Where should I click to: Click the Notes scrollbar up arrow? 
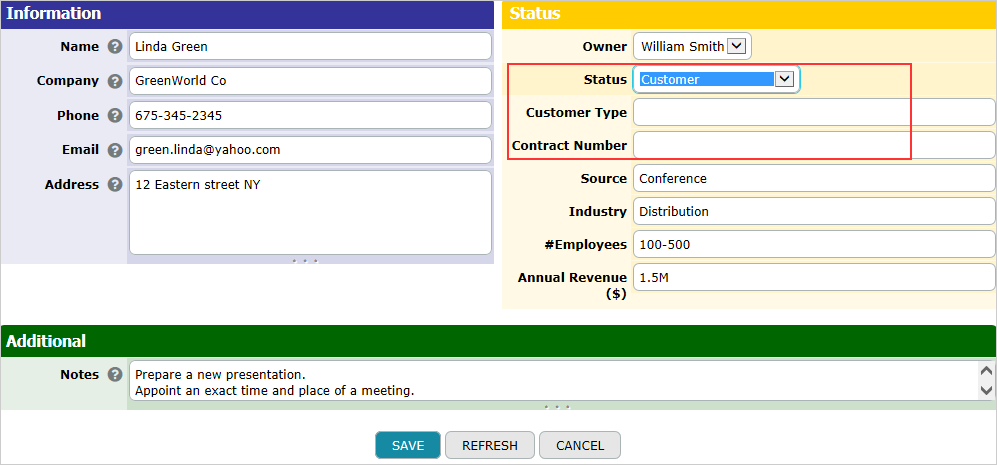tap(986, 371)
